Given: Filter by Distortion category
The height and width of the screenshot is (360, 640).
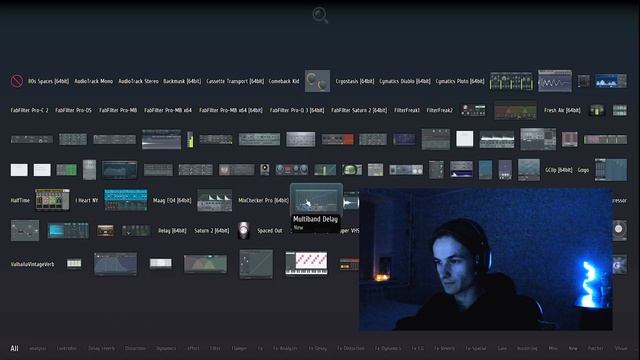Looking at the screenshot, I should [135, 348].
